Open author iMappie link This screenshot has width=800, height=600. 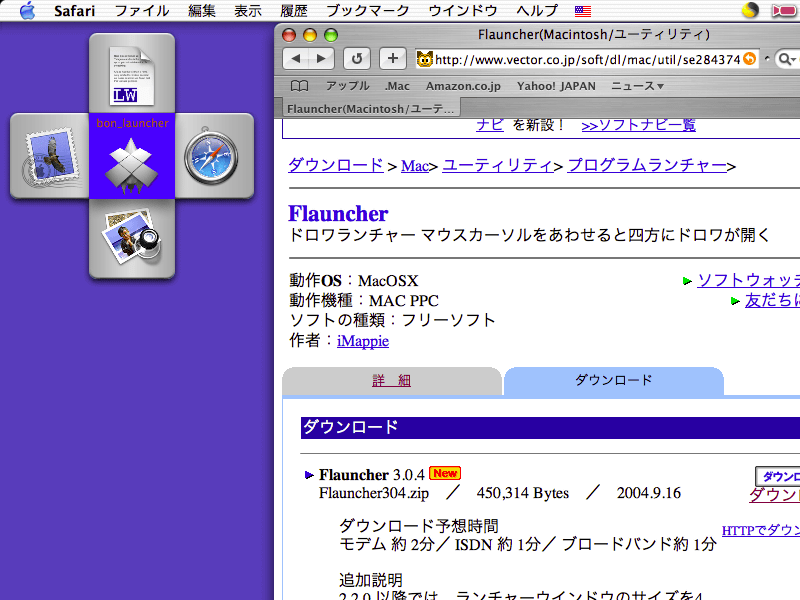point(363,341)
